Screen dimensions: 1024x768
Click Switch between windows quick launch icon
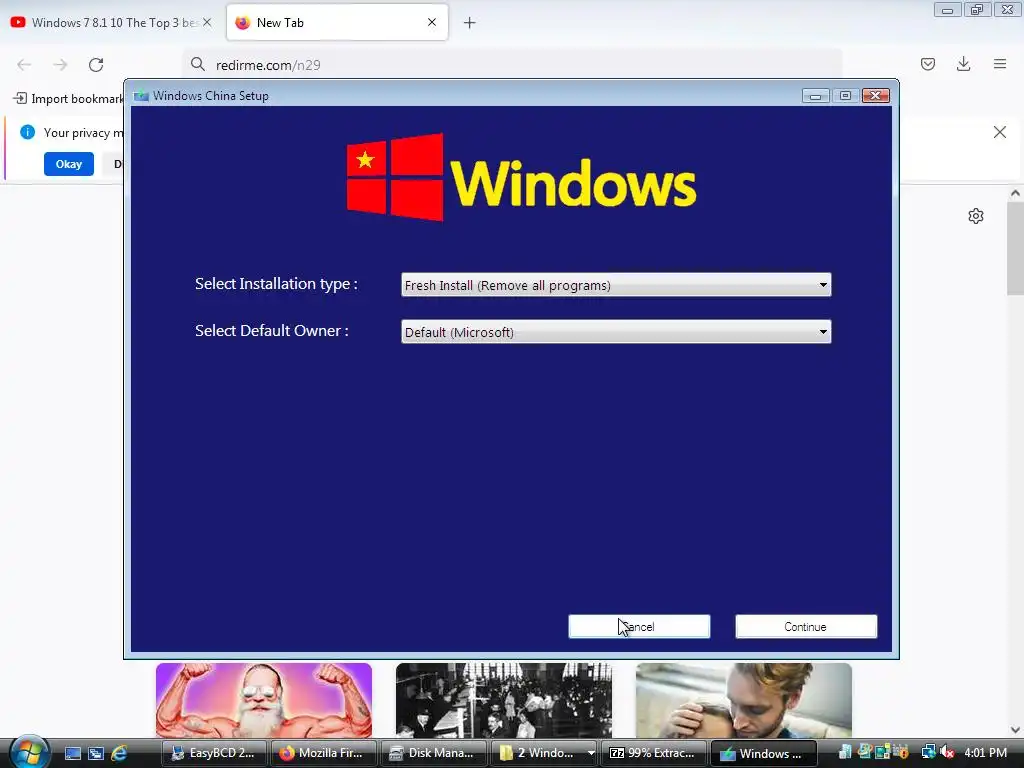tap(95, 754)
